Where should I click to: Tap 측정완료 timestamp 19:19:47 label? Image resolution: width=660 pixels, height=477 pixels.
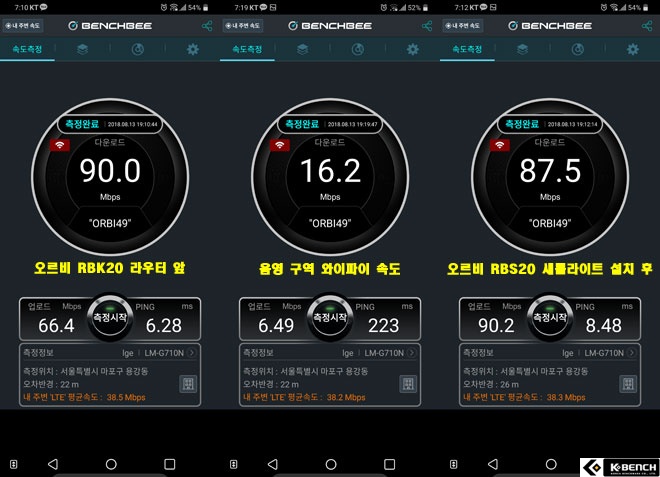coord(330,124)
